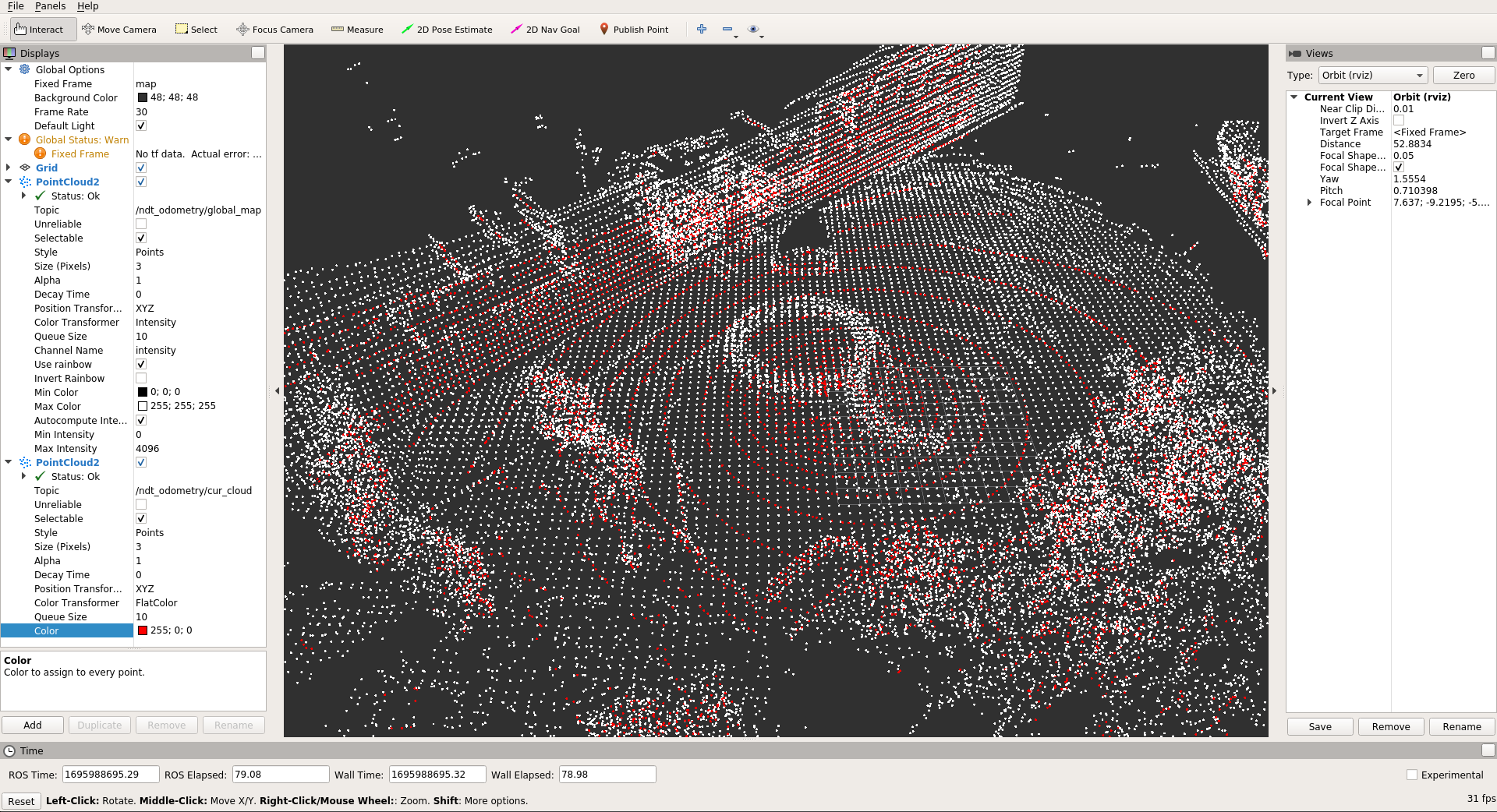Select the Publish Point tool
Viewport: 1497px width, 812px height.
pyautogui.click(x=635, y=29)
